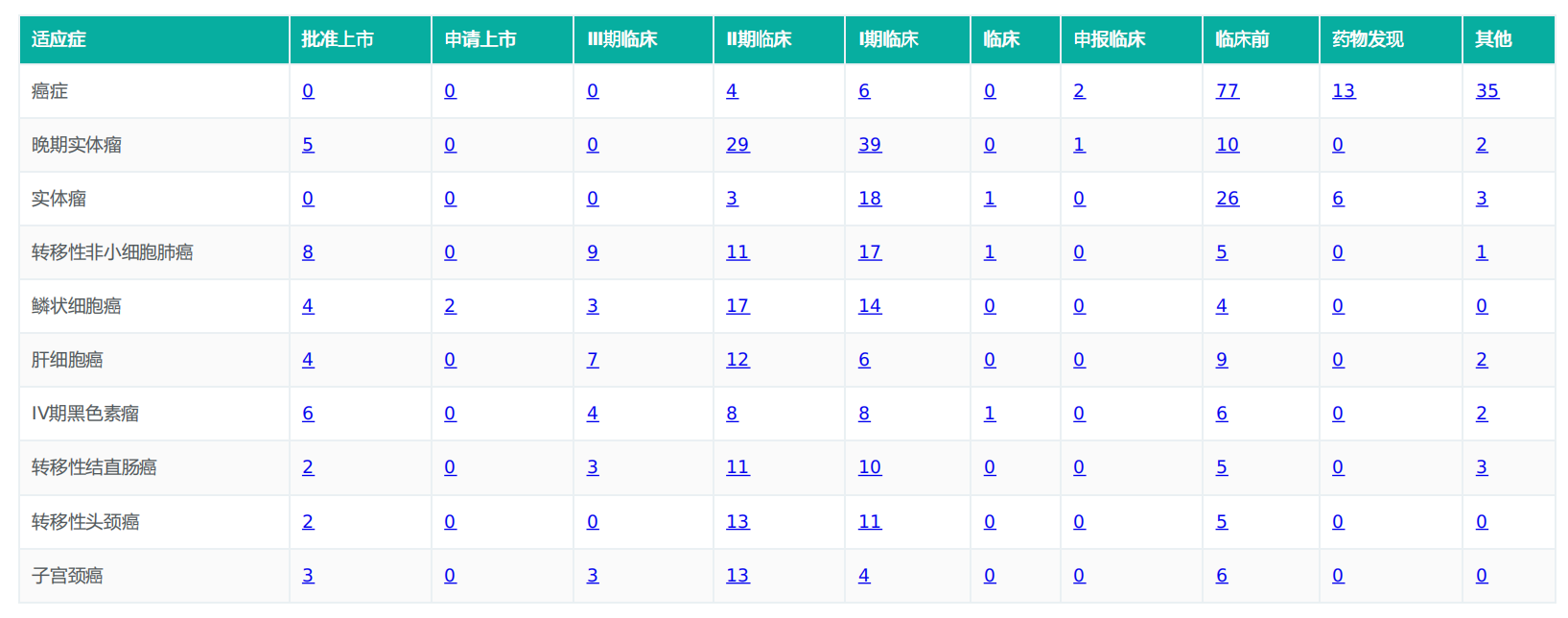Click the 临床前 column header
Viewport: 1568px width, 618px height.
click(1242, 39)
